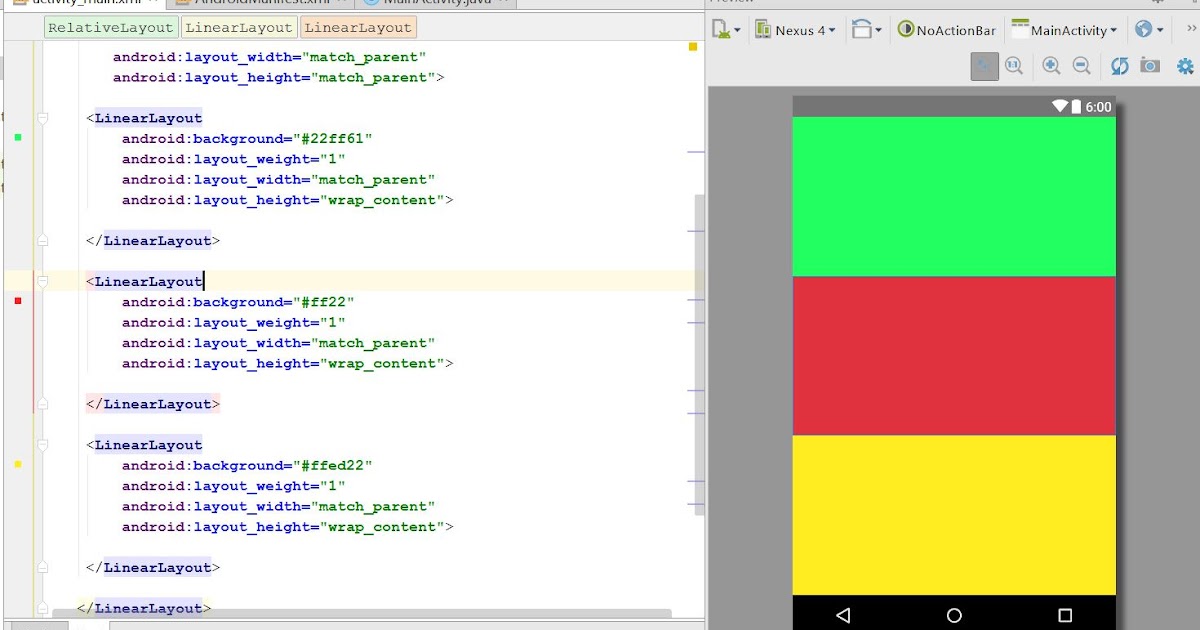Image resolution: width=1200 pixels, height=630 pixels.
Task: Open the locale globe dropdown
Action: click(x=1149, y=30)
